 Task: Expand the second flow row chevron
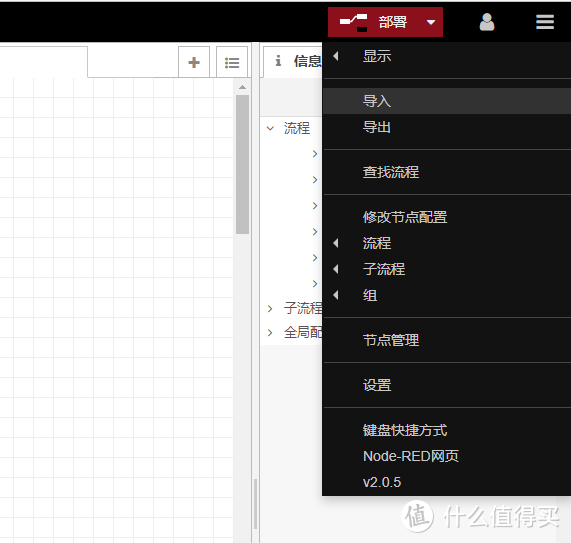[315, 180]
